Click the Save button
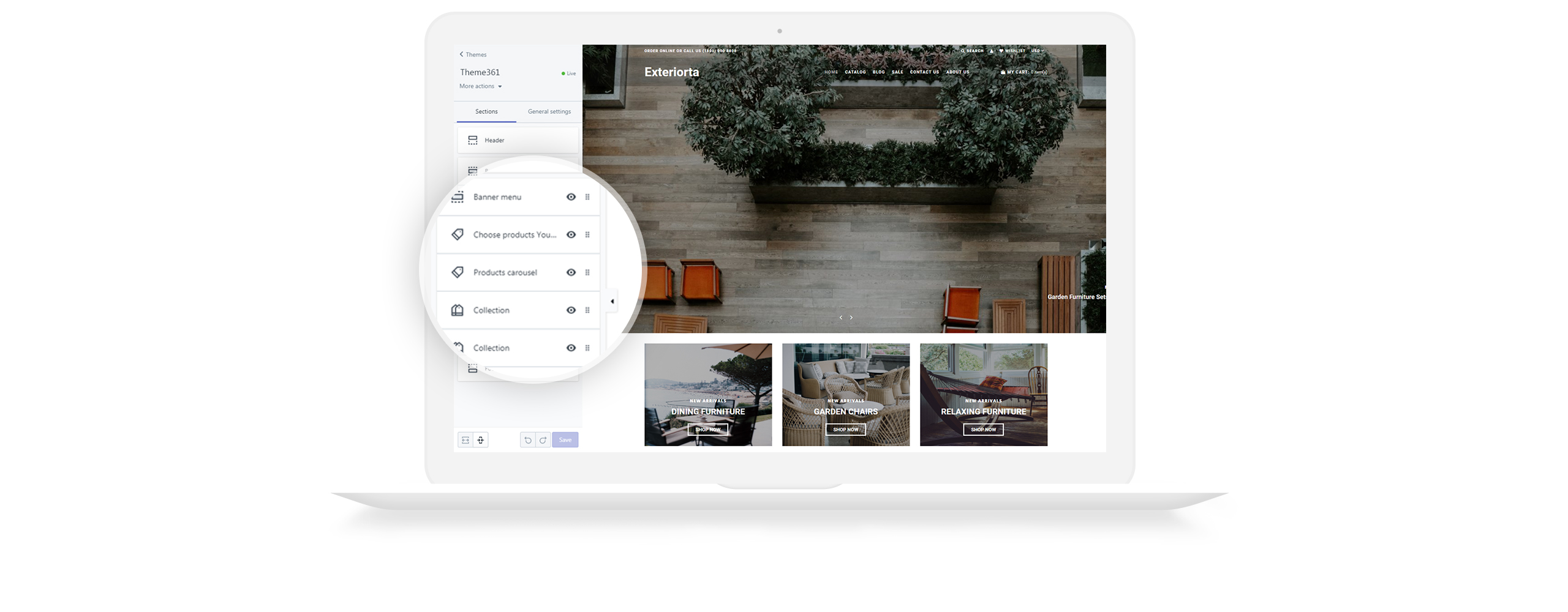Image resolution: width=1568 pixels, height=612 pixels. pos(565,440)
